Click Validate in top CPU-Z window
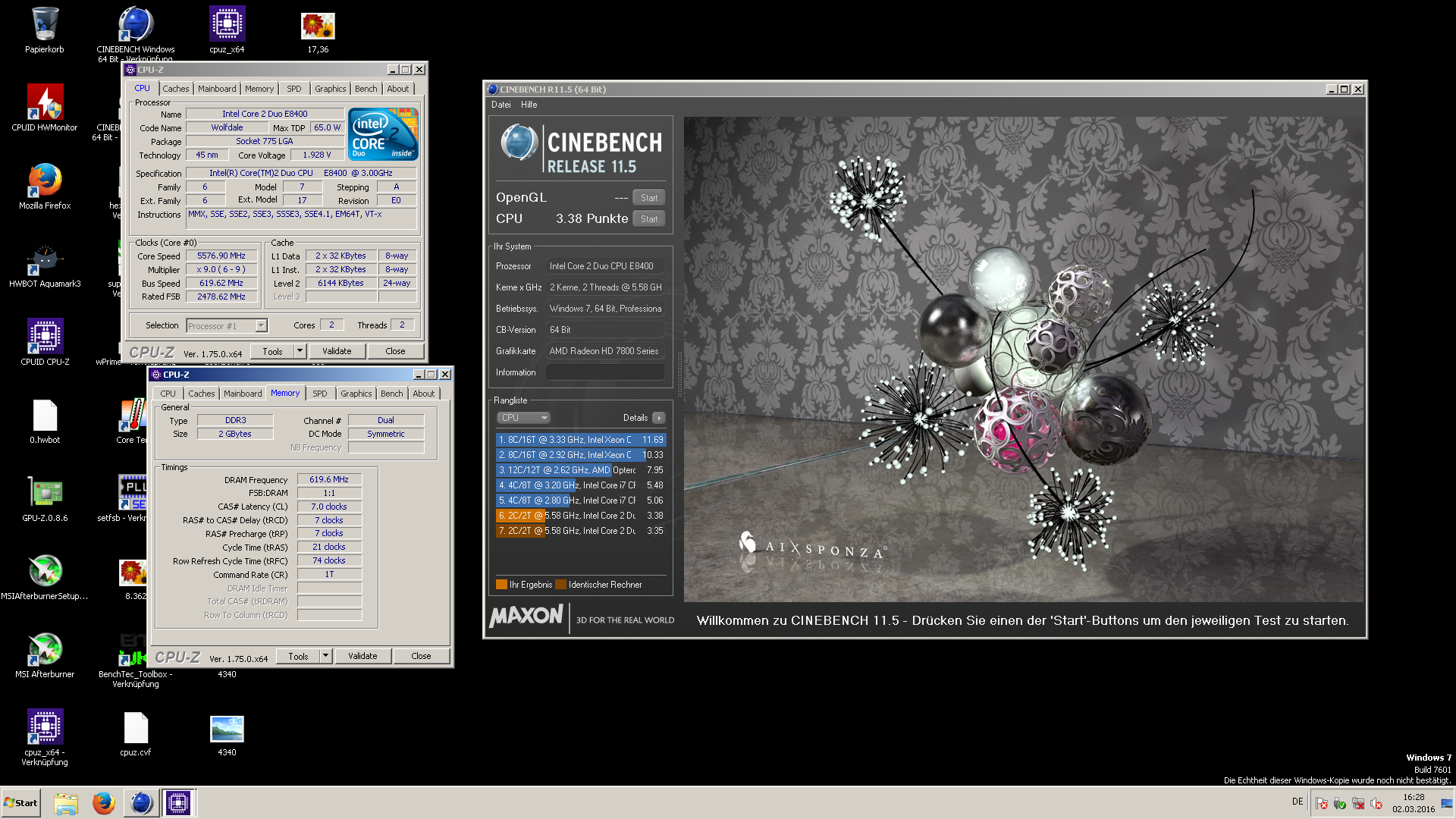The image size is (1456, 819). (x=337, y=351)
